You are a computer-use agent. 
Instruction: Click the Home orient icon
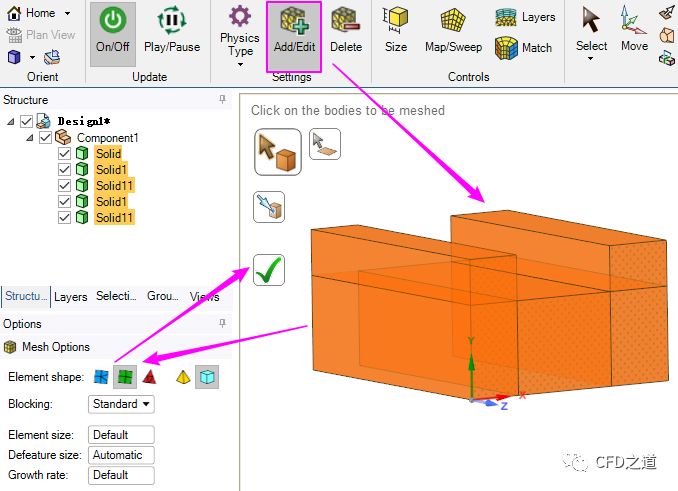14,13
